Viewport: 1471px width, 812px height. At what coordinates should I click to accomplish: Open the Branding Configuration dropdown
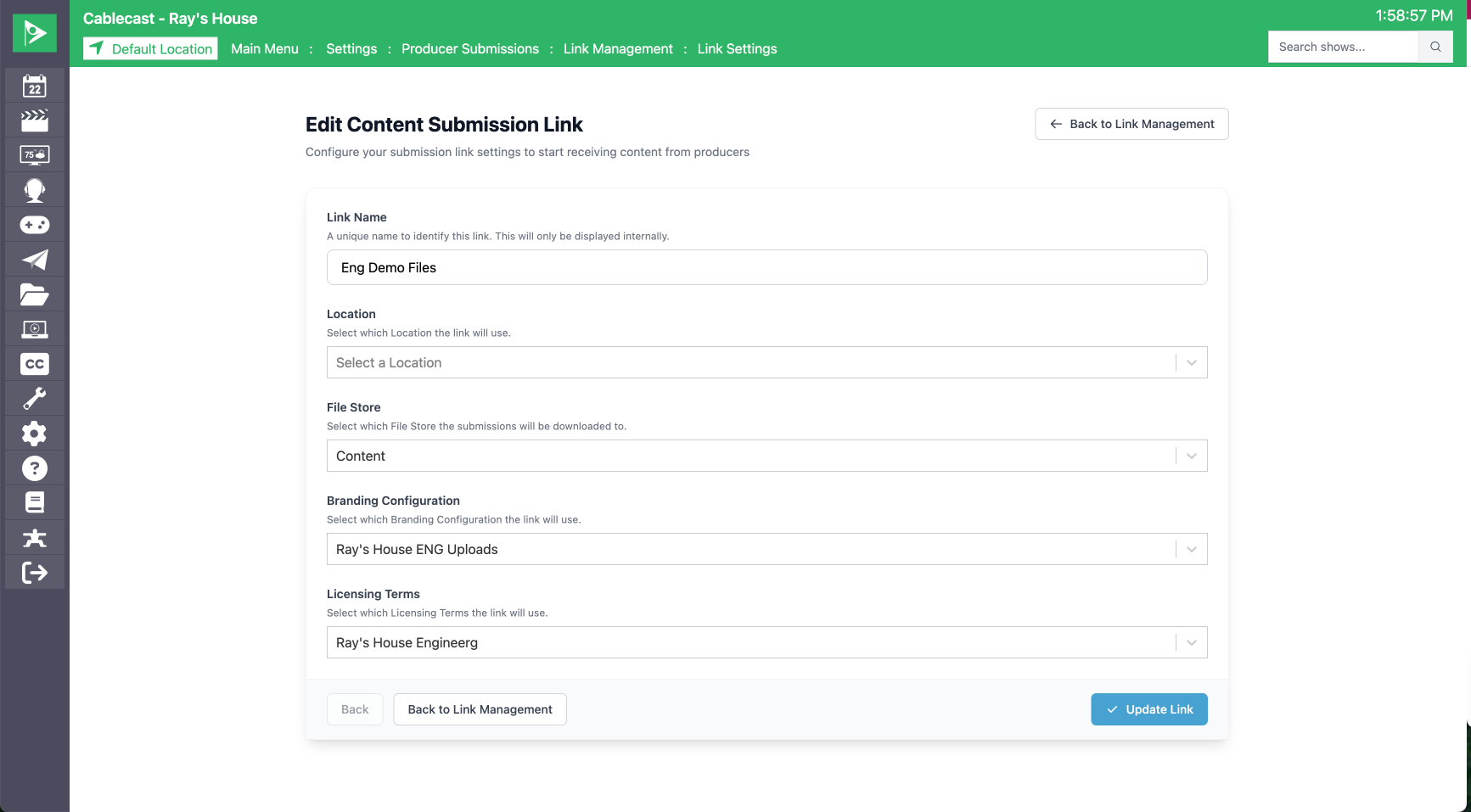coord(766,549)
